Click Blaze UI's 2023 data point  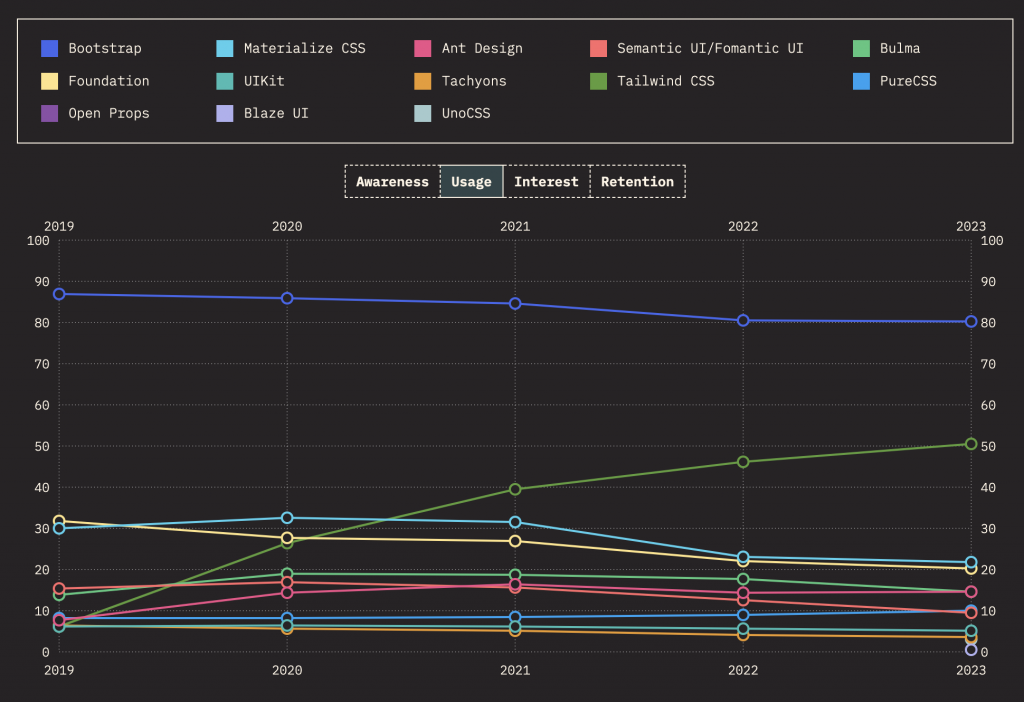click(971, 650)
